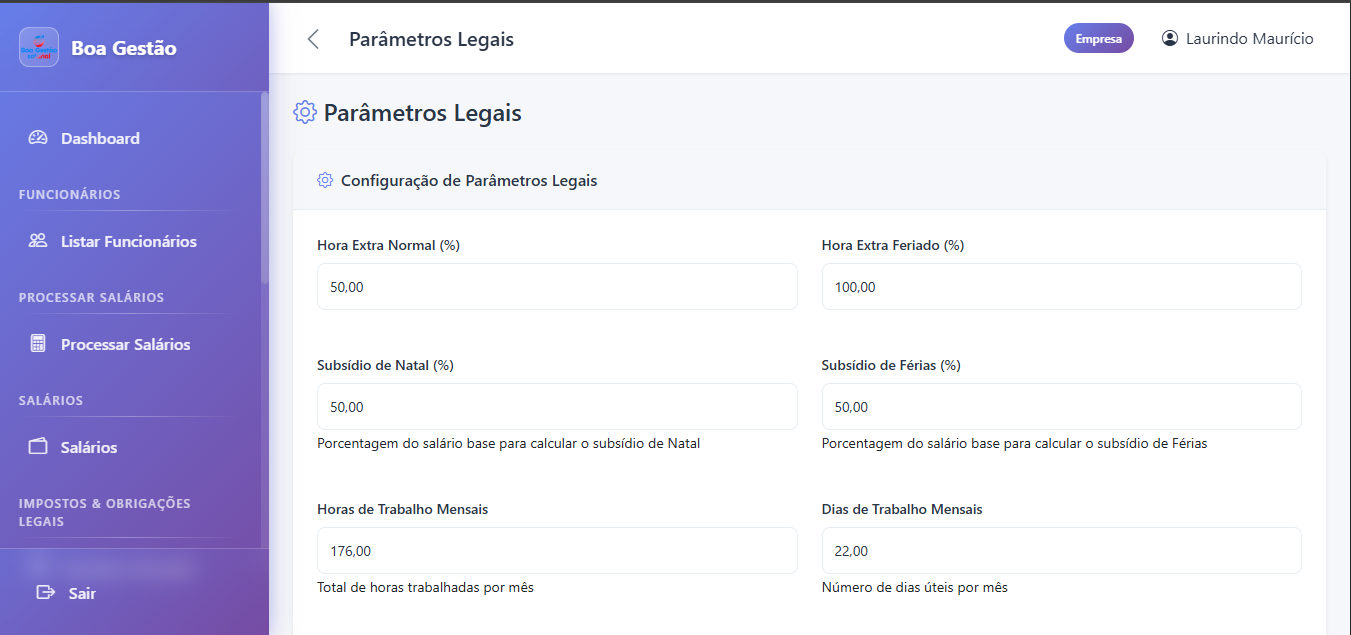The width and height of the screenshot is (1351, 635).
Task: Click the Sair logout icon
Action: coord(45,592)
